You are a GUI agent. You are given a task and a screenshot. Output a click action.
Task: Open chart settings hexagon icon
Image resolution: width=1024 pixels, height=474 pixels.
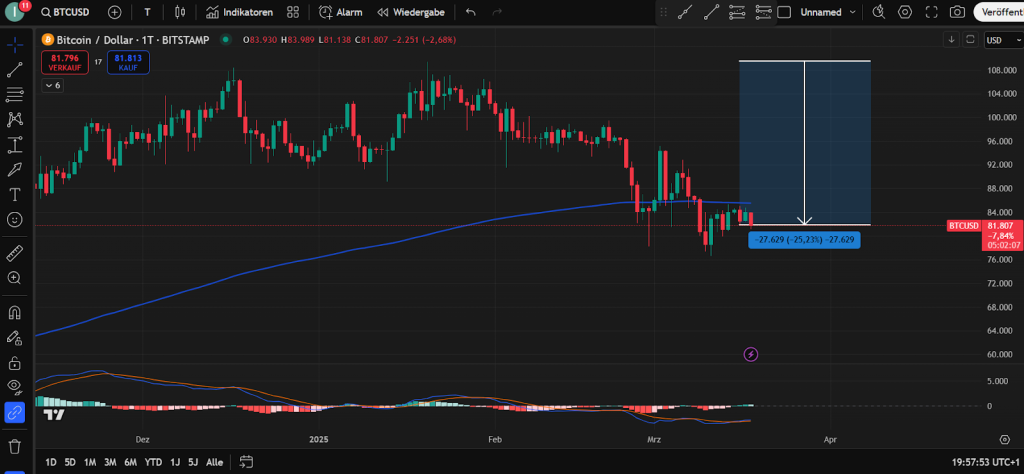(x=905, y=12)
